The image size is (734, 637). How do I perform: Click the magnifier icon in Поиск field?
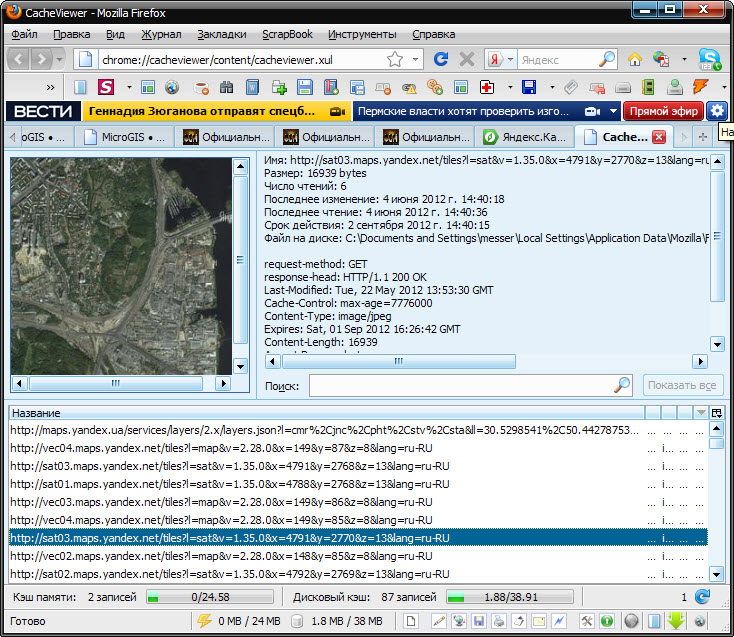click(x=622, y=385)
